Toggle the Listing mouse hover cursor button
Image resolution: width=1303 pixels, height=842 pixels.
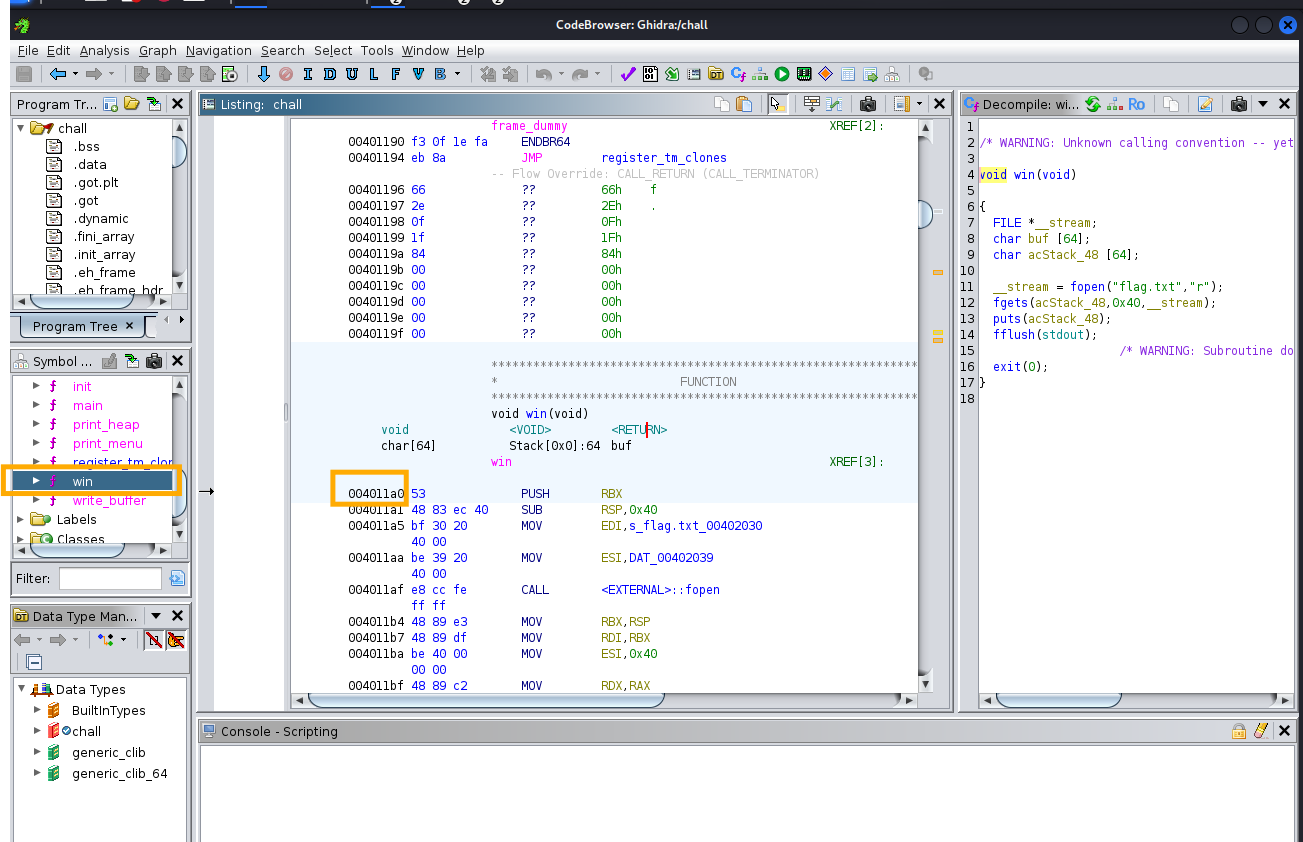(x=777, y=104)
